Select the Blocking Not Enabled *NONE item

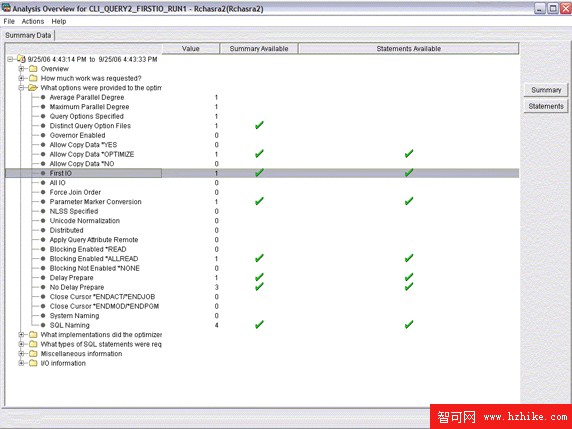click(94, 268)
